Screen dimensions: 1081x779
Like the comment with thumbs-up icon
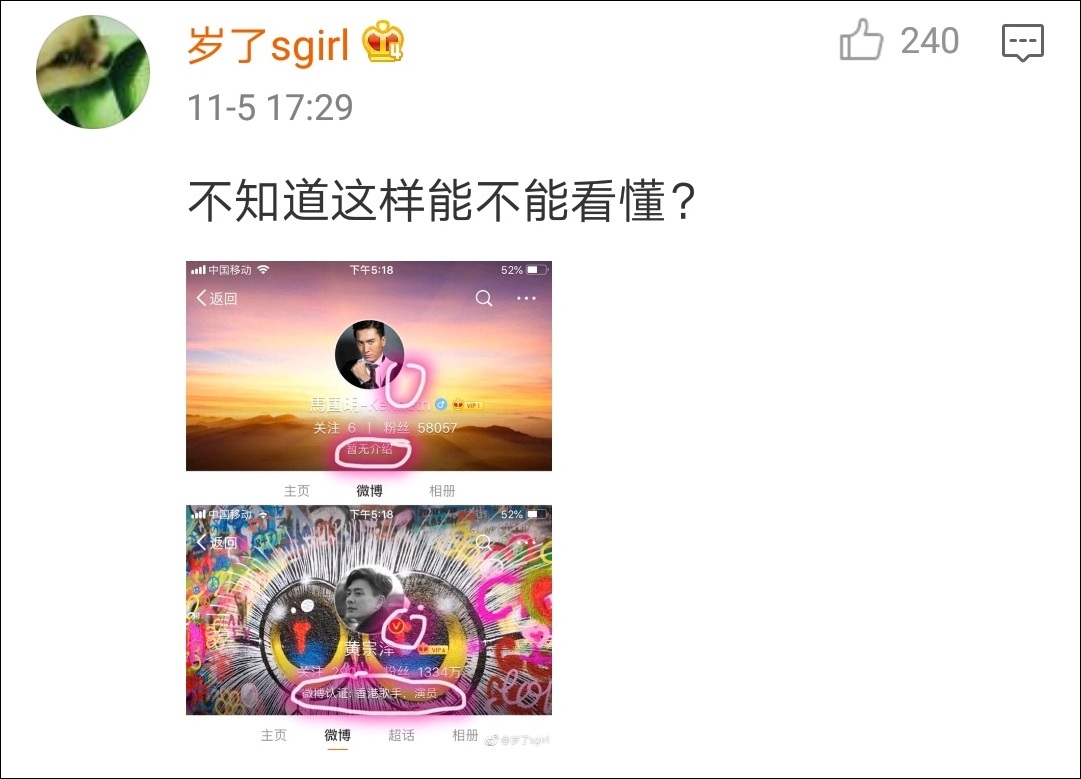coord(860,40)
